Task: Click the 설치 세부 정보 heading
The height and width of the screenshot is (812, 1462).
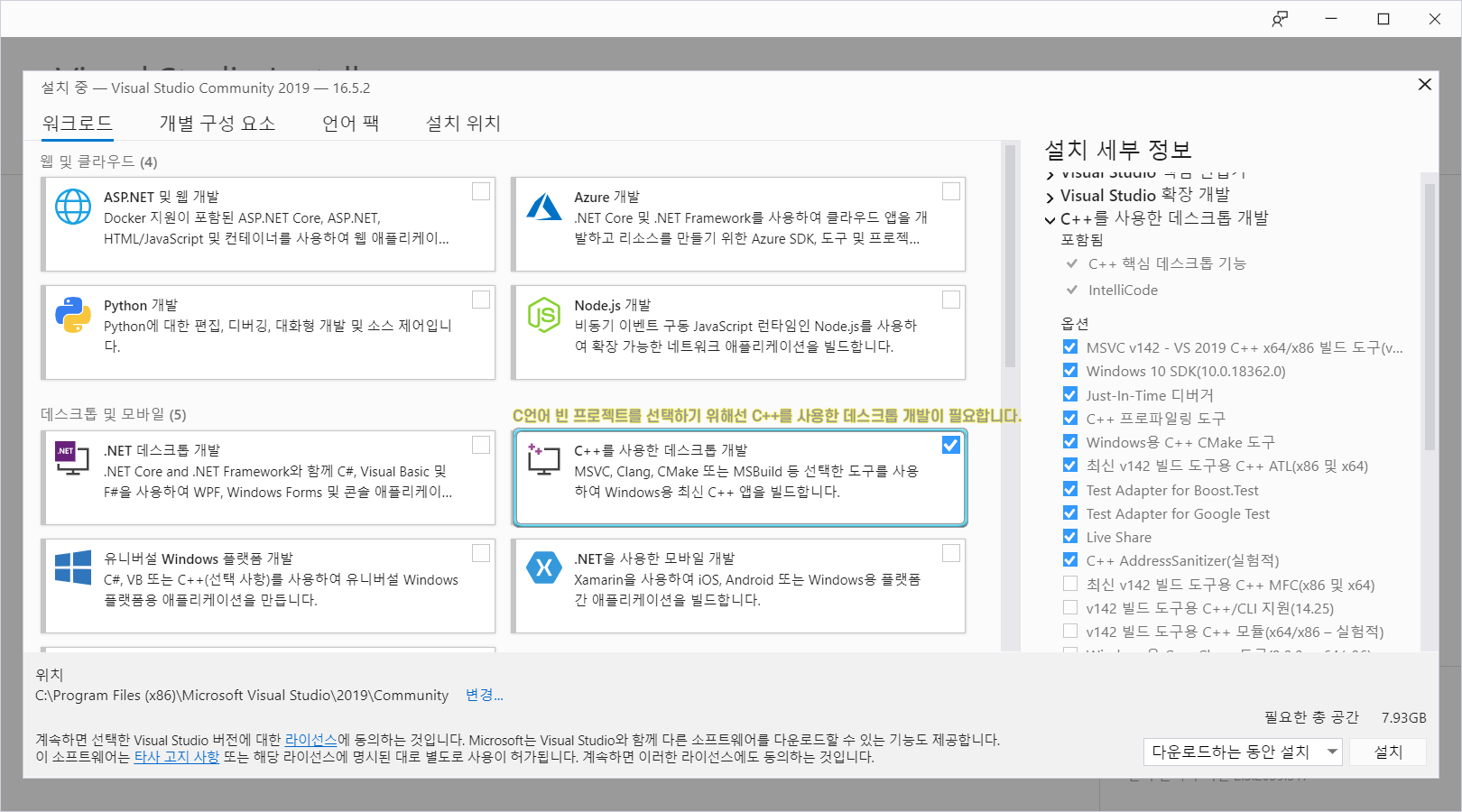Action: click(x=1118, y=150)
